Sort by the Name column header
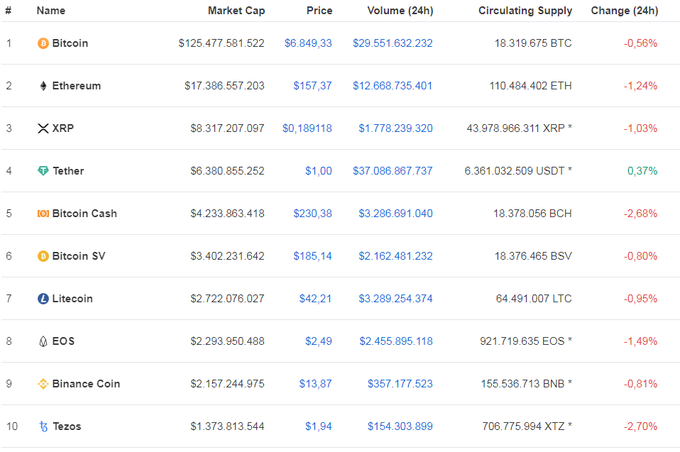 [x=51, y=10]
